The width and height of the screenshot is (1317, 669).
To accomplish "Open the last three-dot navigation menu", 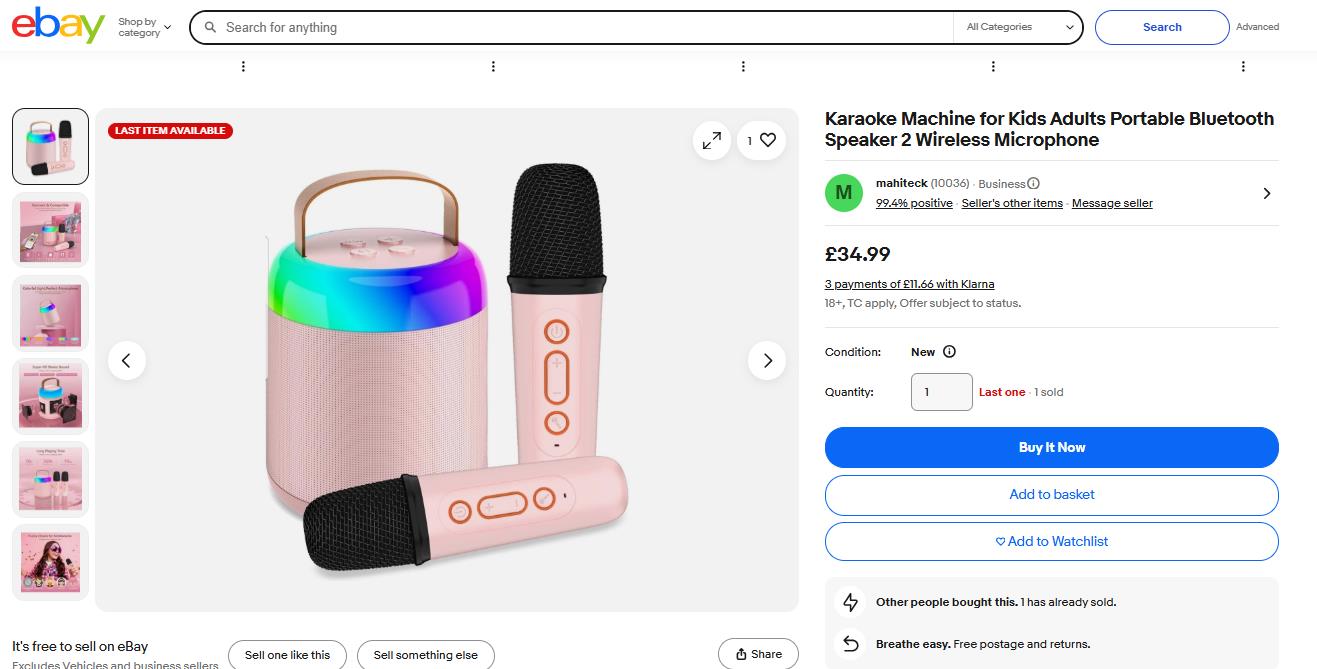I will (1243, 67).
